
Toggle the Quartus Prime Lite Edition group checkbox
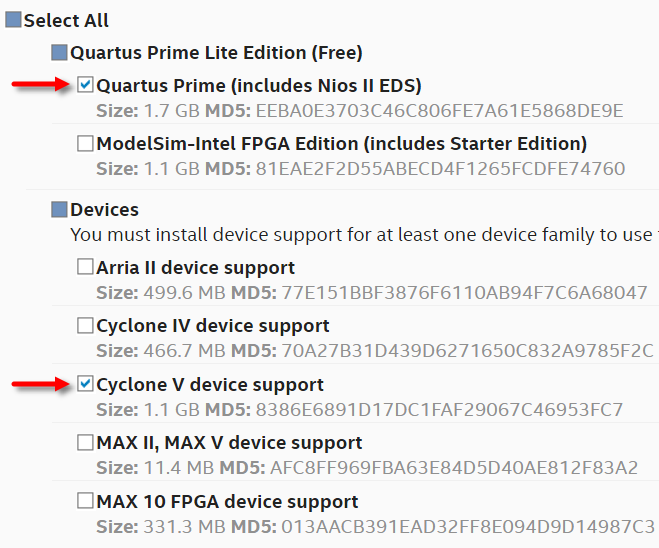click(60, 52)
